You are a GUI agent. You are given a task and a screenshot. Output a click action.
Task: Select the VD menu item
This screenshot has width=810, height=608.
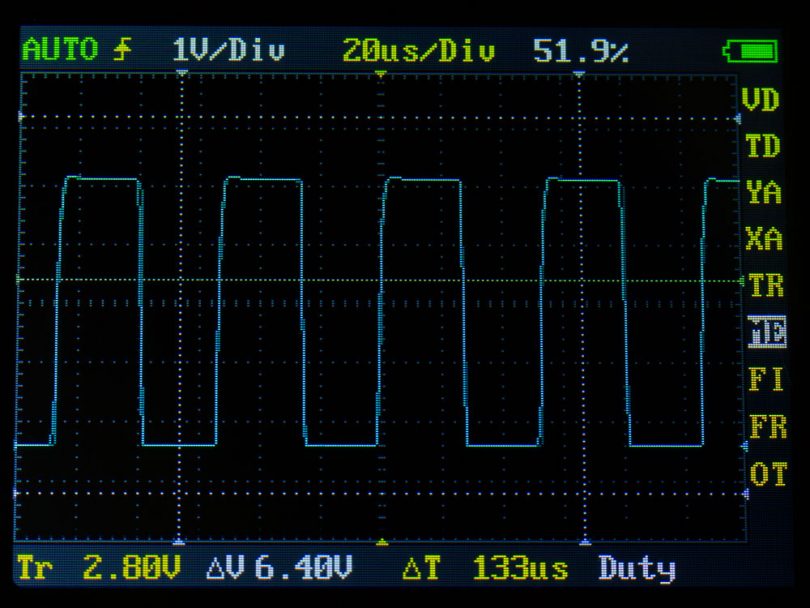pos(762,99)
